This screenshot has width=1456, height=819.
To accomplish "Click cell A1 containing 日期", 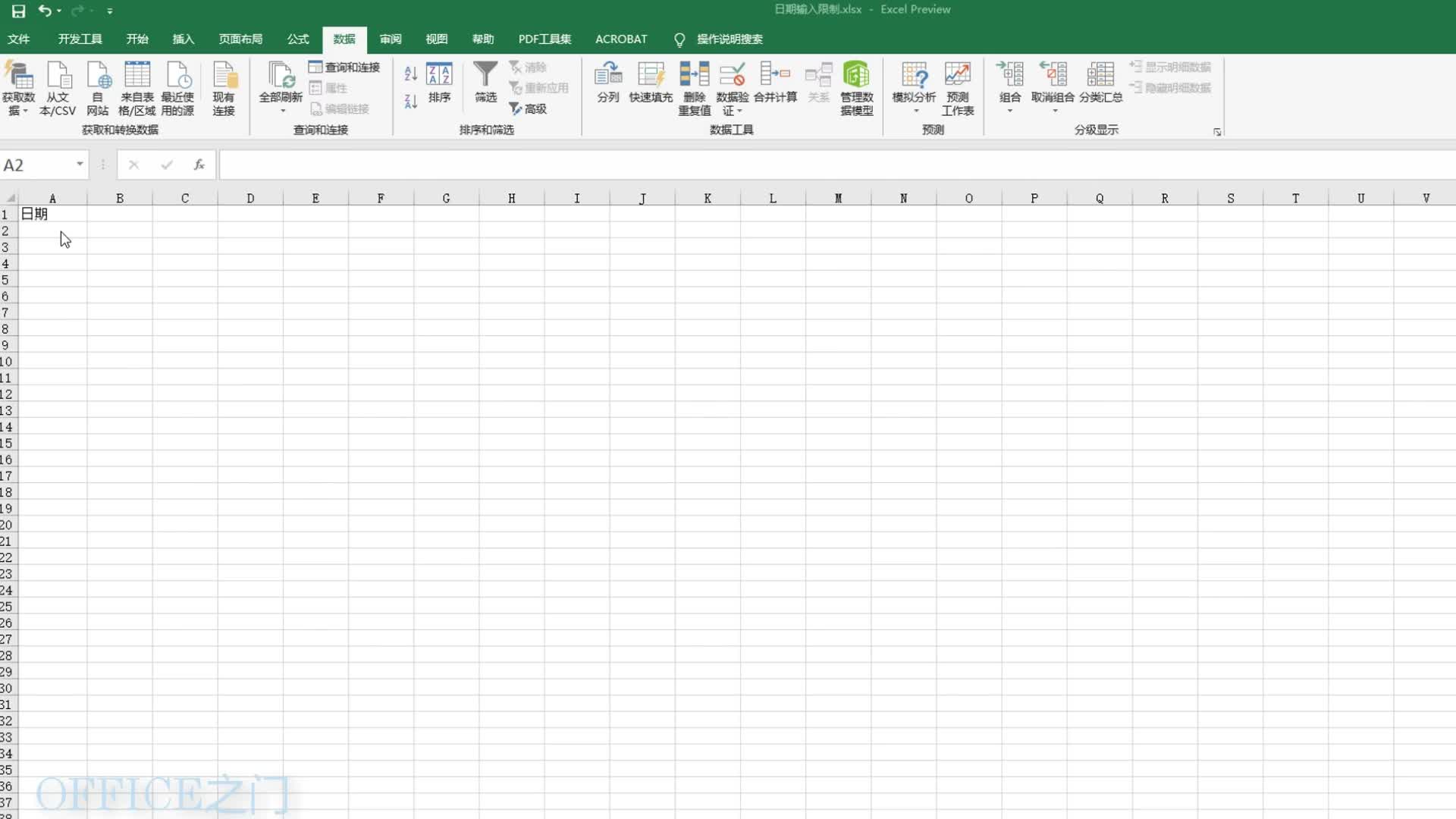I will 52,215.
